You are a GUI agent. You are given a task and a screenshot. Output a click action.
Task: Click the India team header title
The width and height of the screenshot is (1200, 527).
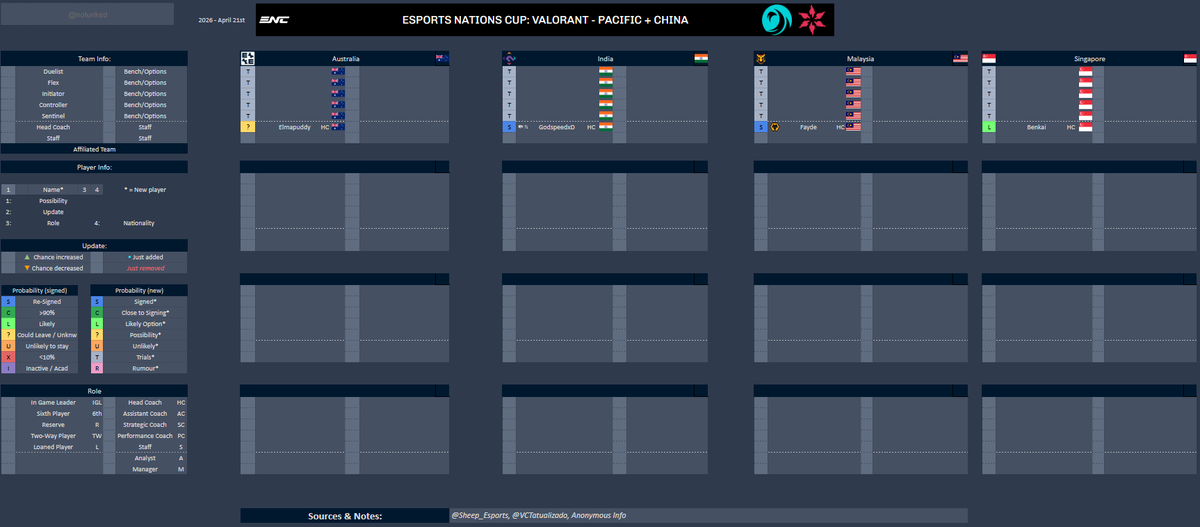tap(605, 59)
